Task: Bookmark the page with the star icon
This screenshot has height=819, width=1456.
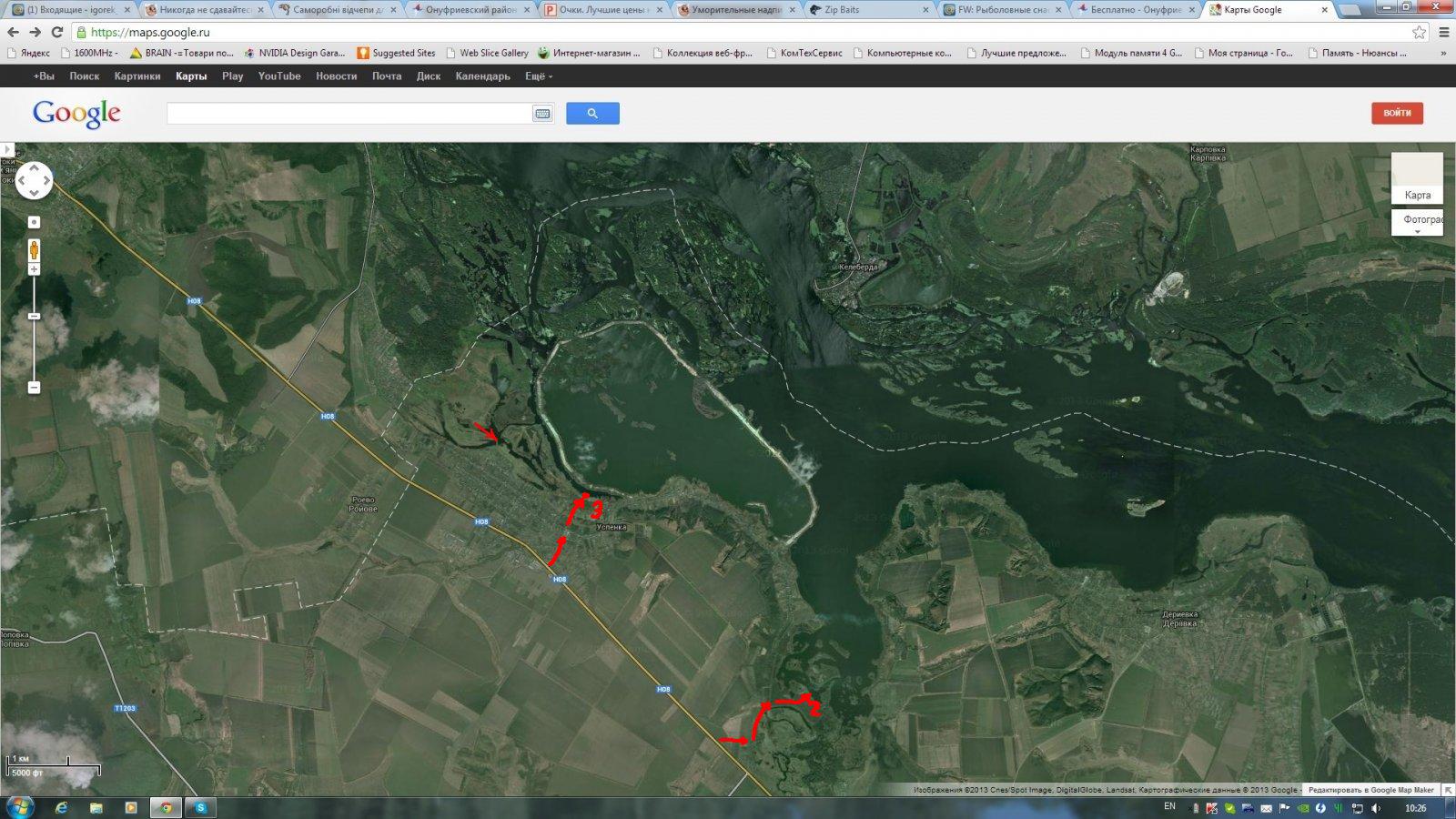Action: click(x=1419, y=32)
